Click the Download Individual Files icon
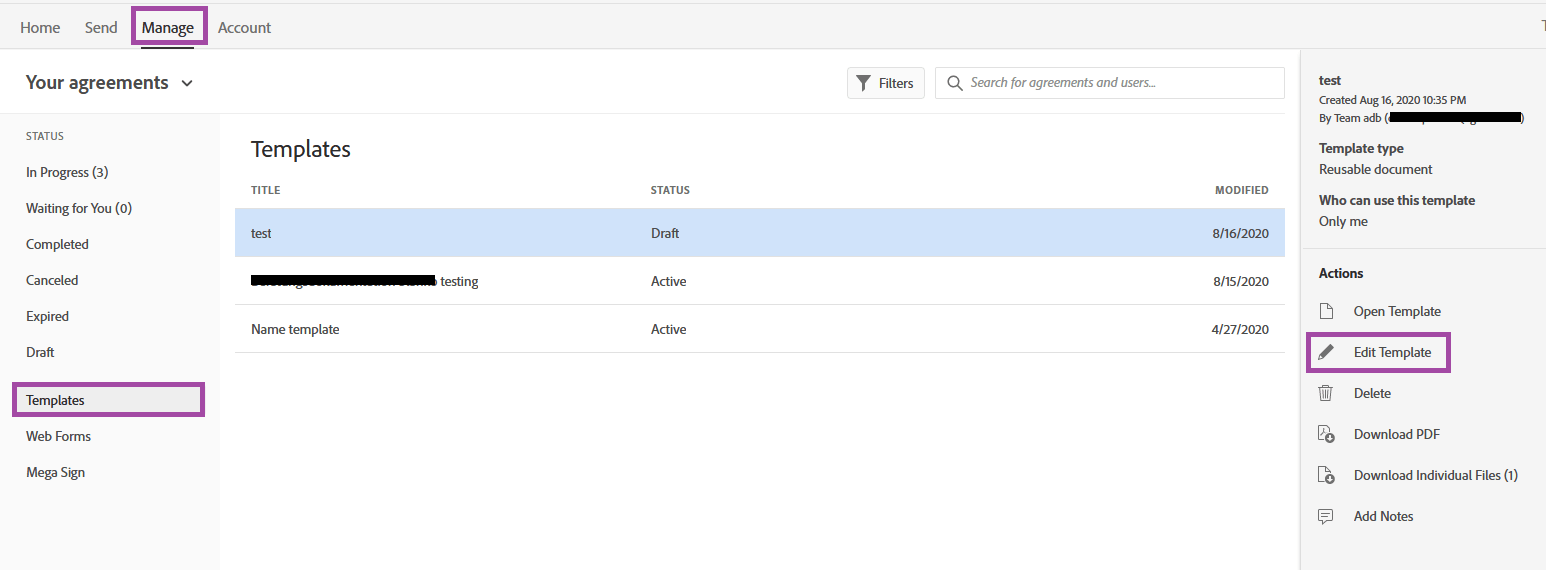This screenshot has width=1546, height=570. (x=1326, y=475)
